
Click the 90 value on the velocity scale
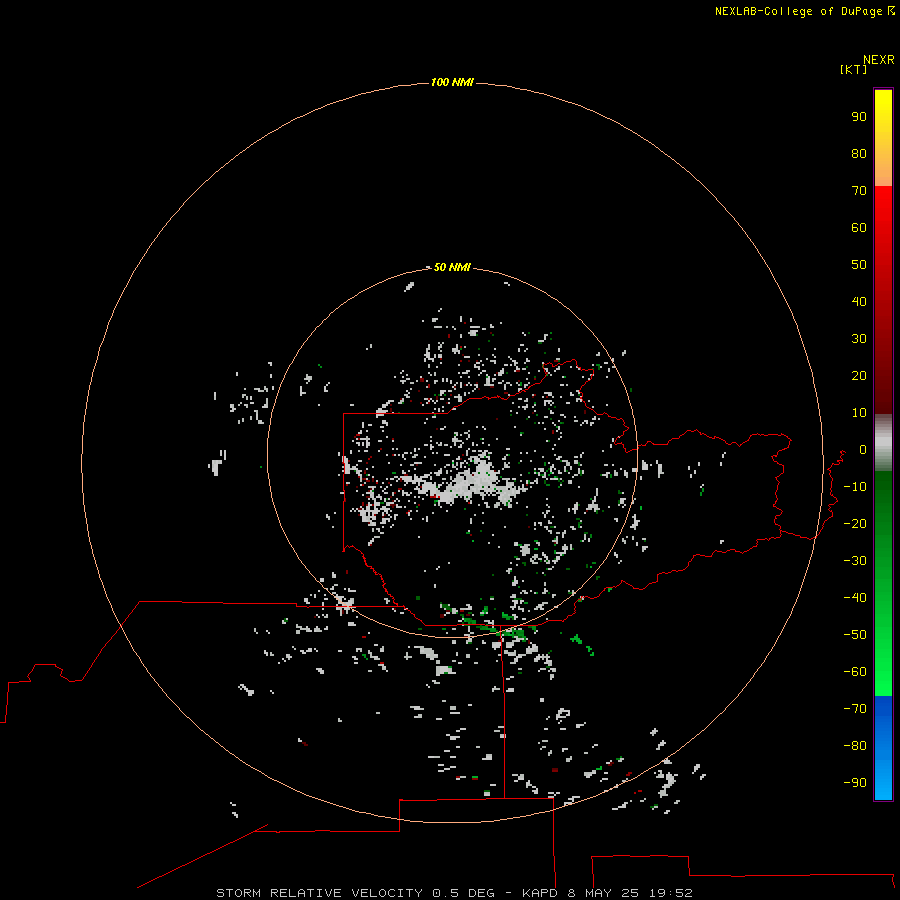[859, 117]
